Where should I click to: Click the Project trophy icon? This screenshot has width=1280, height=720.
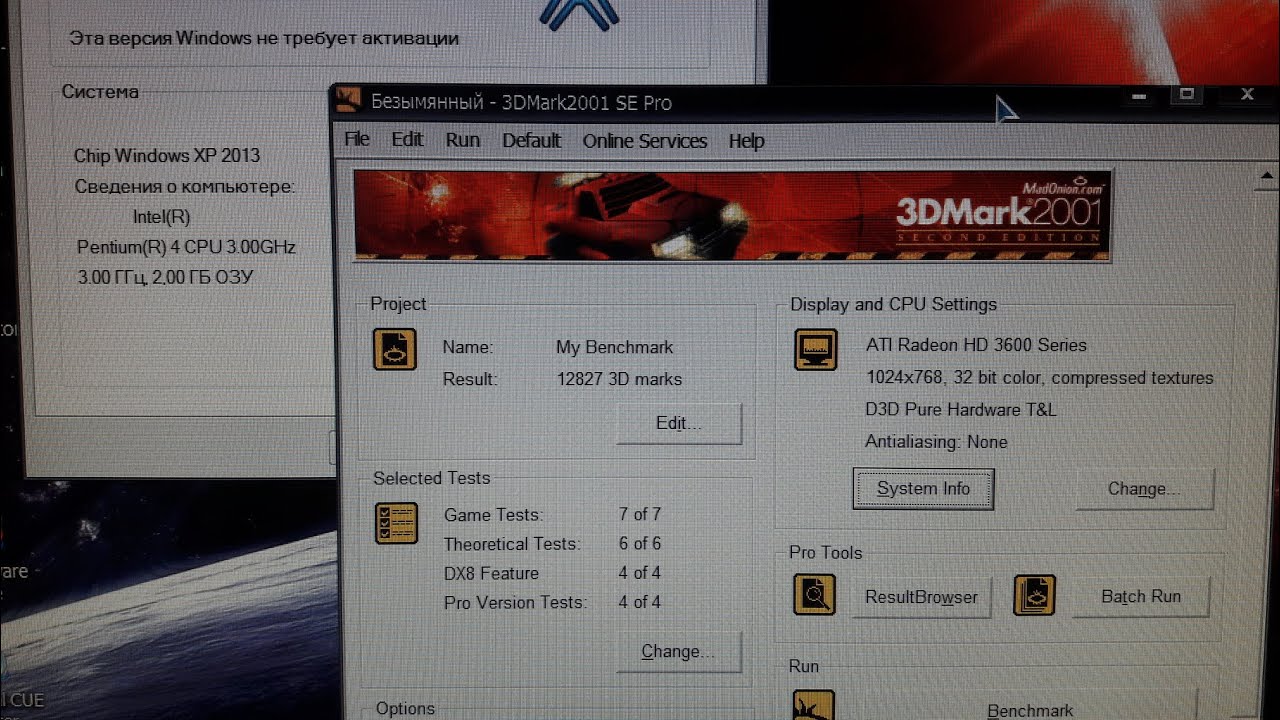pos(395,349)
